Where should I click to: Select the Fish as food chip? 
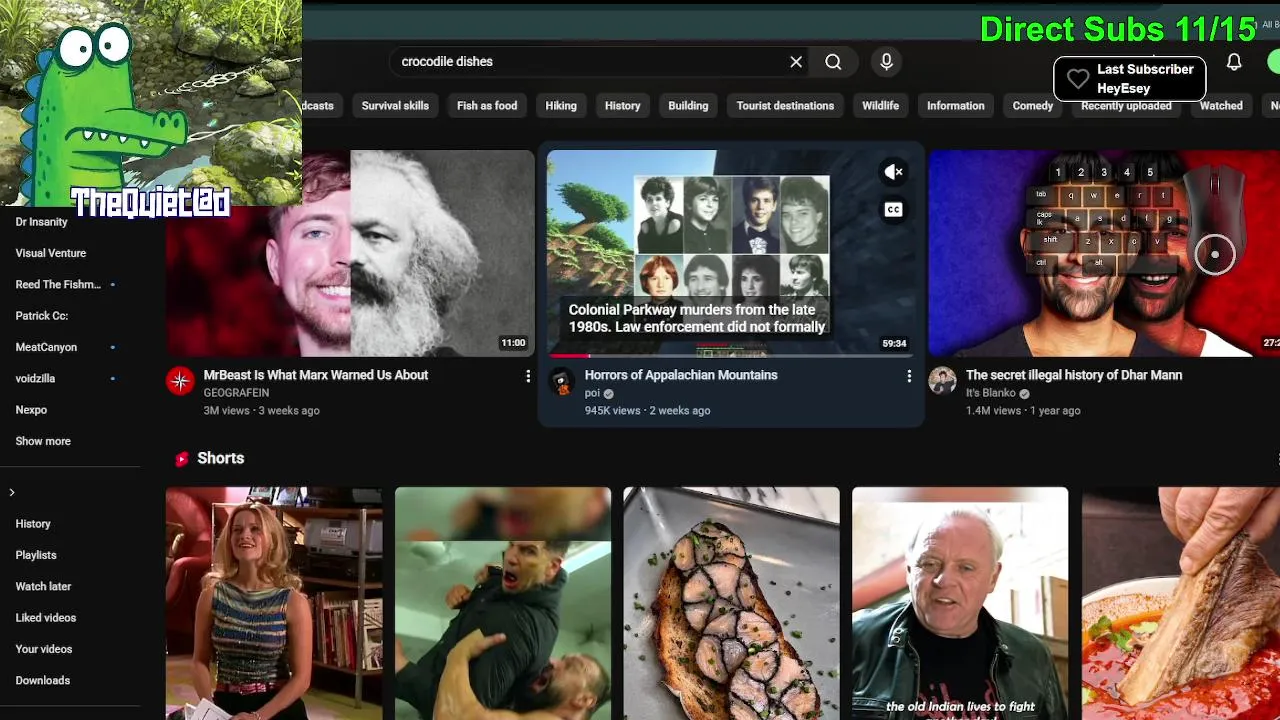tap(487, 106)
